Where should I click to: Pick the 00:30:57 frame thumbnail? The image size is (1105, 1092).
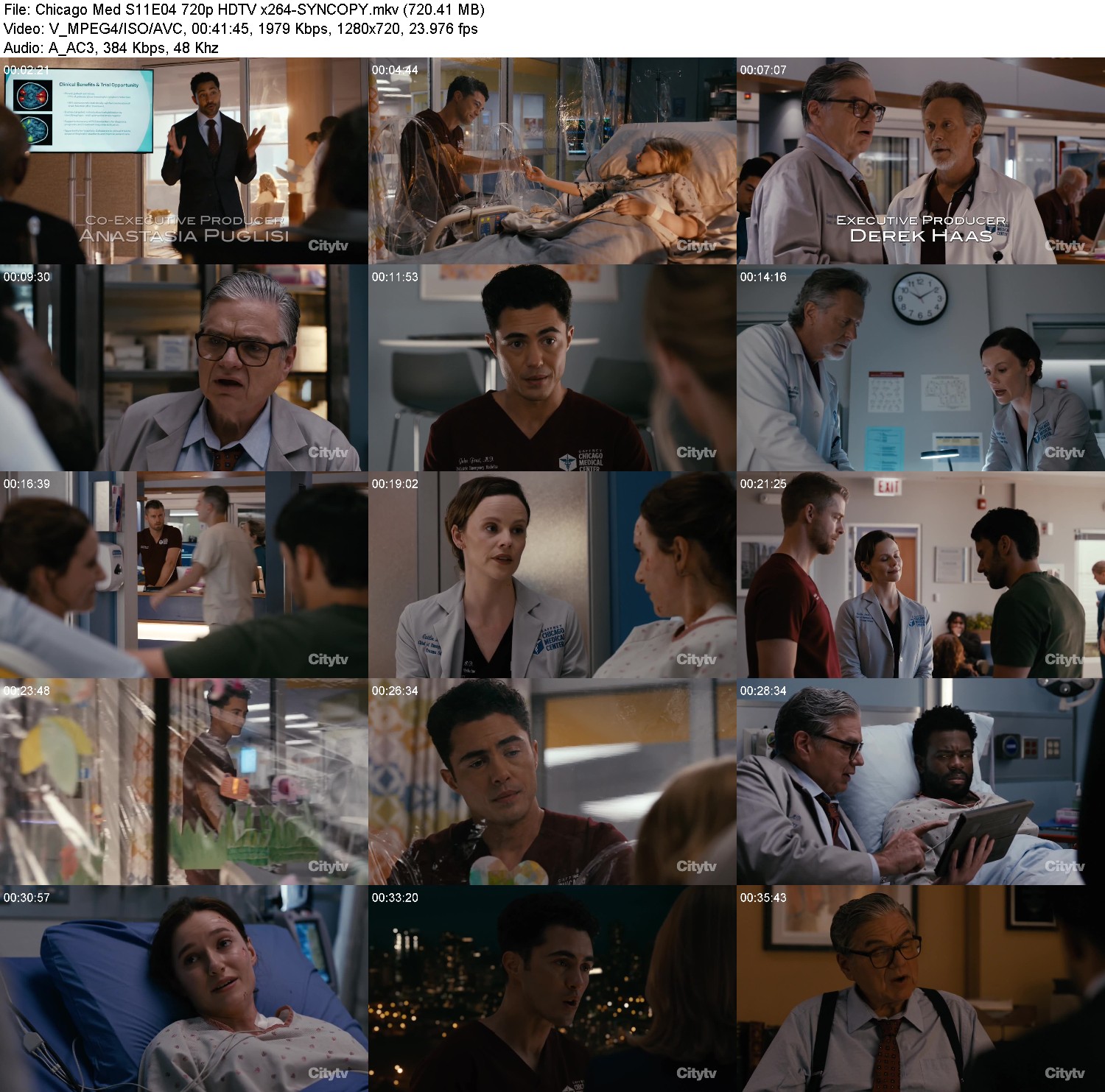click(x=184, y=988)
